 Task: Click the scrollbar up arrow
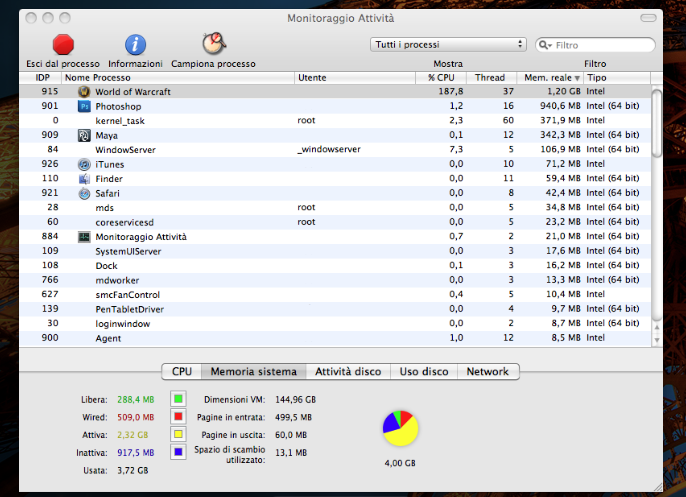pyautogui.click(x=657, y=327)
